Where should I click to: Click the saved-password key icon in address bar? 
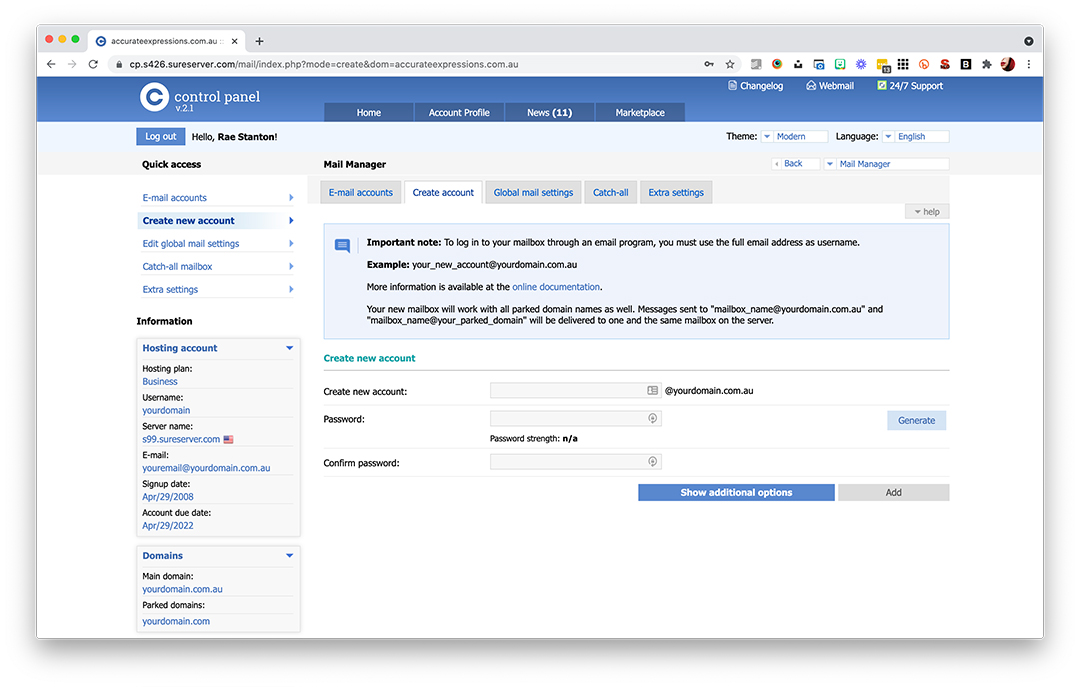pos(709,64)
